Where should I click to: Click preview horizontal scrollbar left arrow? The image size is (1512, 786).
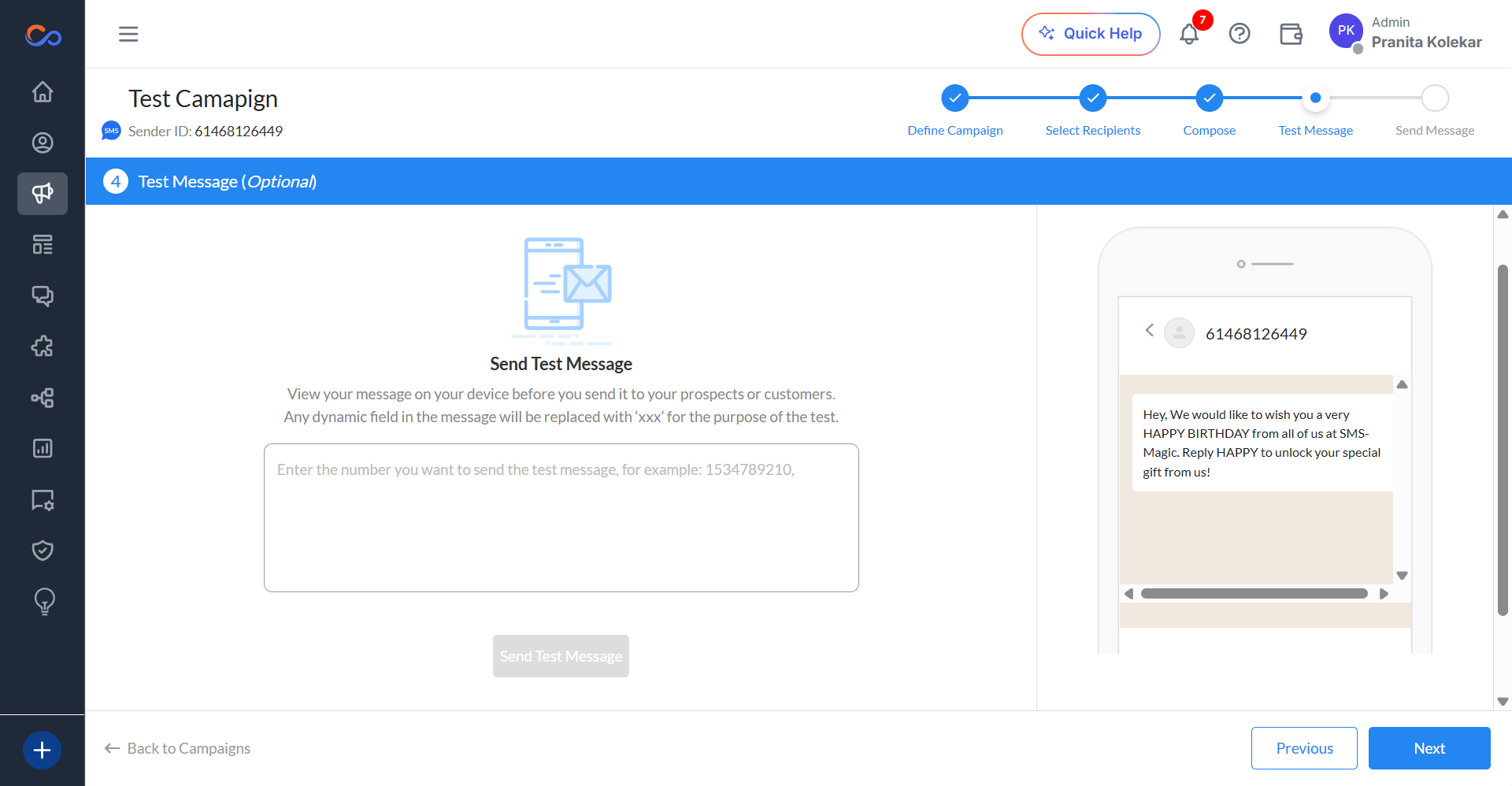point(1128,594)
